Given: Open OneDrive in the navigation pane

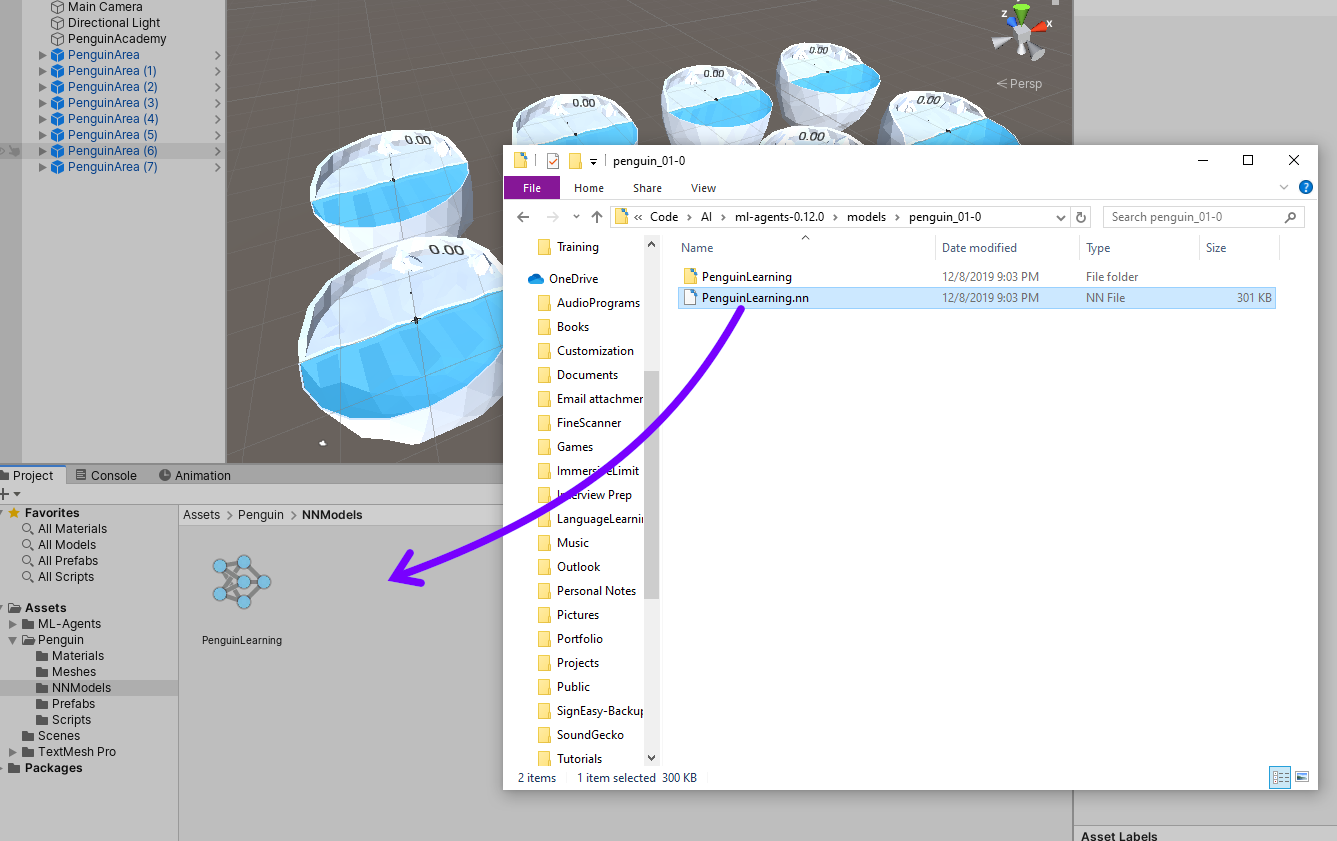Looking at the screenshot, I should pyautogui.click(x=573, y=279).
